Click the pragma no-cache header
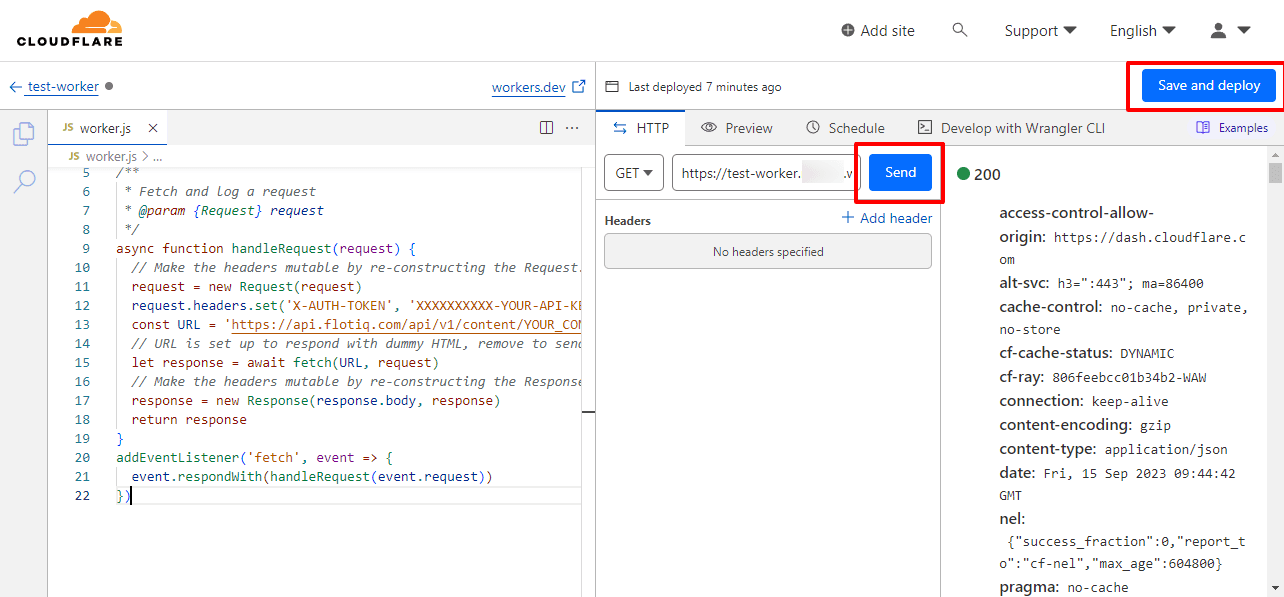 (x=1063, y=587)
